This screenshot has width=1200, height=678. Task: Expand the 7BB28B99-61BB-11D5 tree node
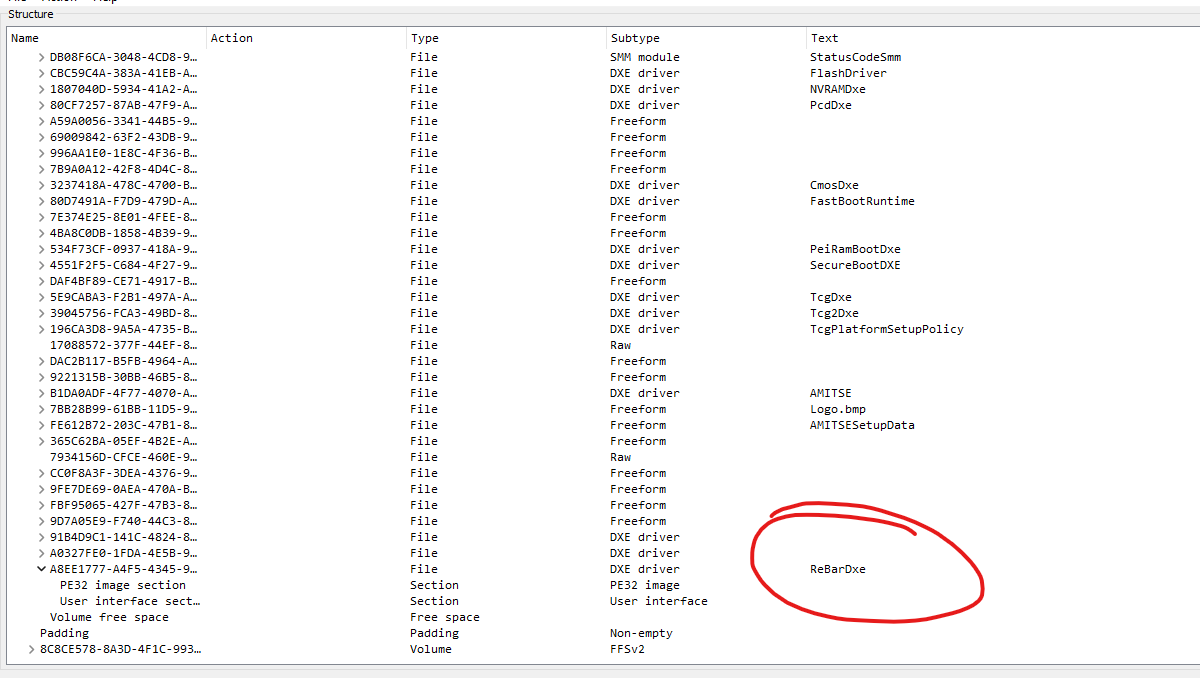click(41, 409)
